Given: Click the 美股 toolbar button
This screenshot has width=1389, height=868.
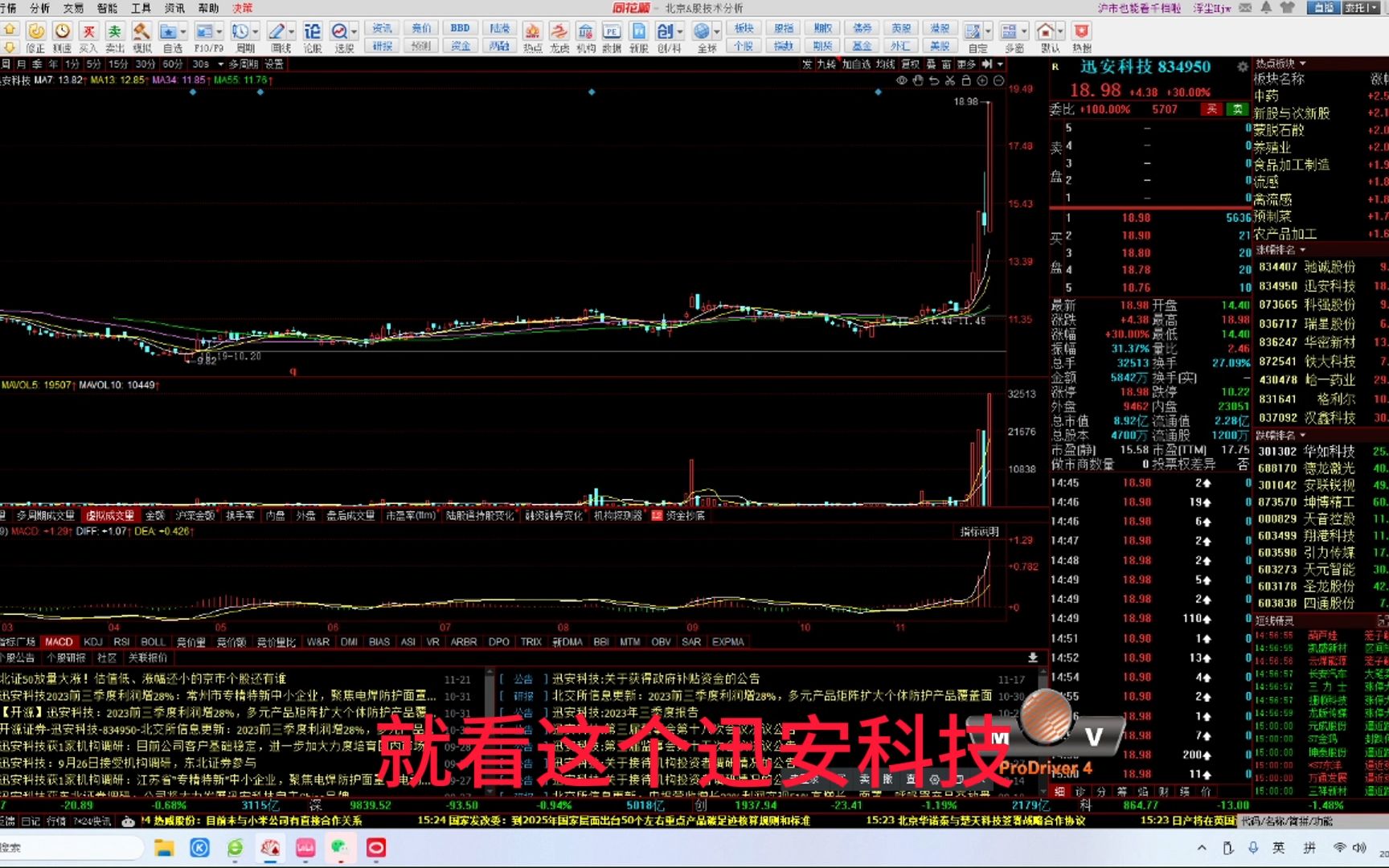Looking at the screenshot, I should 940,46.
